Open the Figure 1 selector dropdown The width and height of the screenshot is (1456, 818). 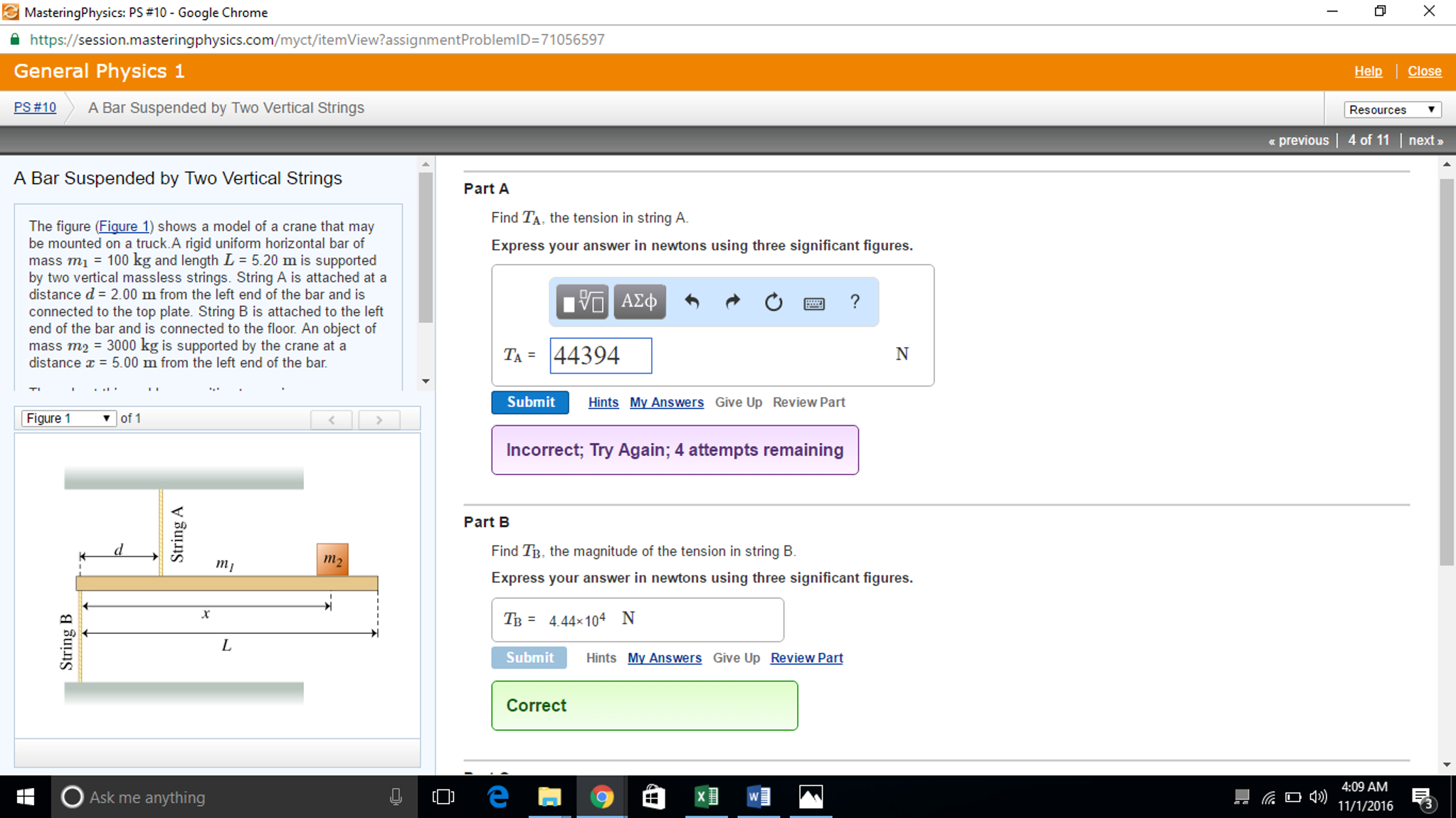click(68, 418)
